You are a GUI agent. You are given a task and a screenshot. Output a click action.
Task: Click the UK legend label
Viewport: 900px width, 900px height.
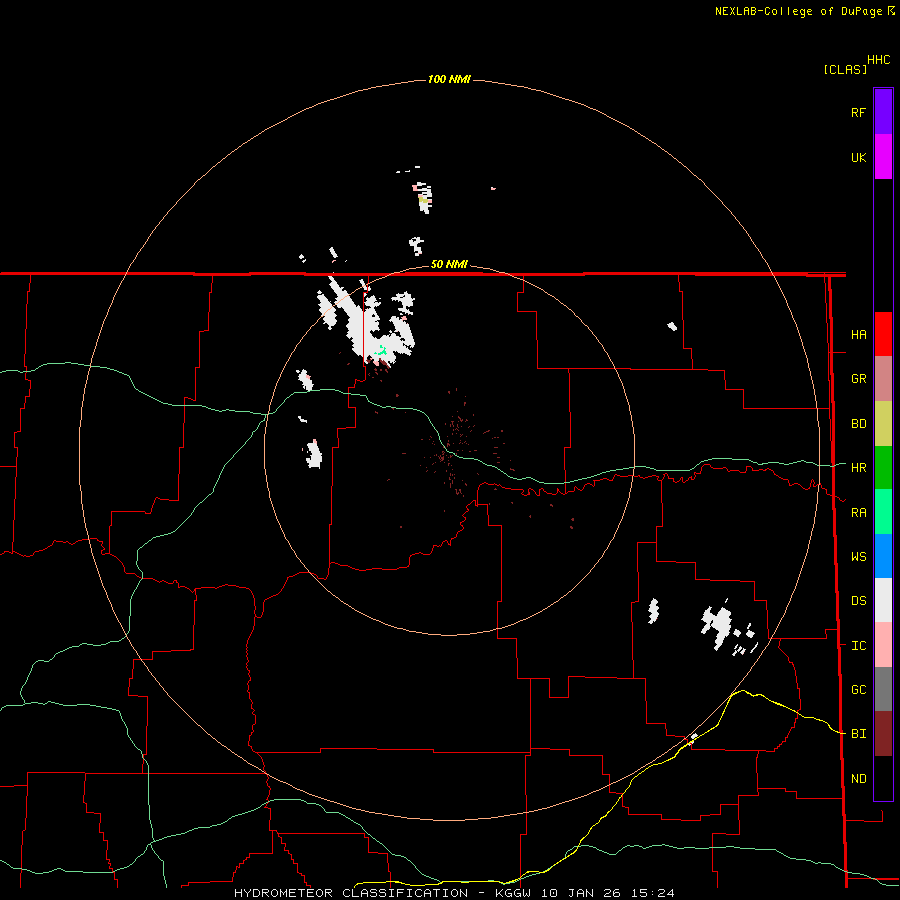coord(858,158)
